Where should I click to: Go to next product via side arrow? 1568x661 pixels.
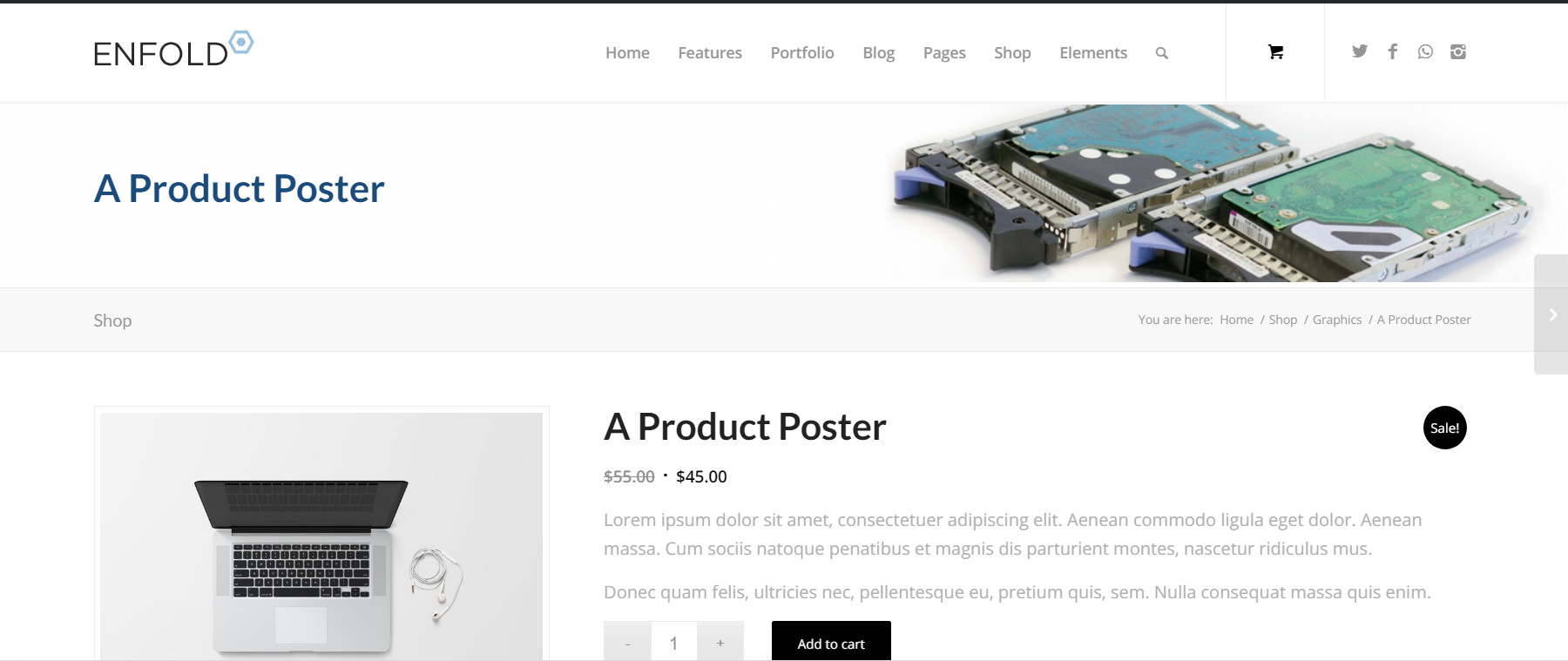(1551, 314)
